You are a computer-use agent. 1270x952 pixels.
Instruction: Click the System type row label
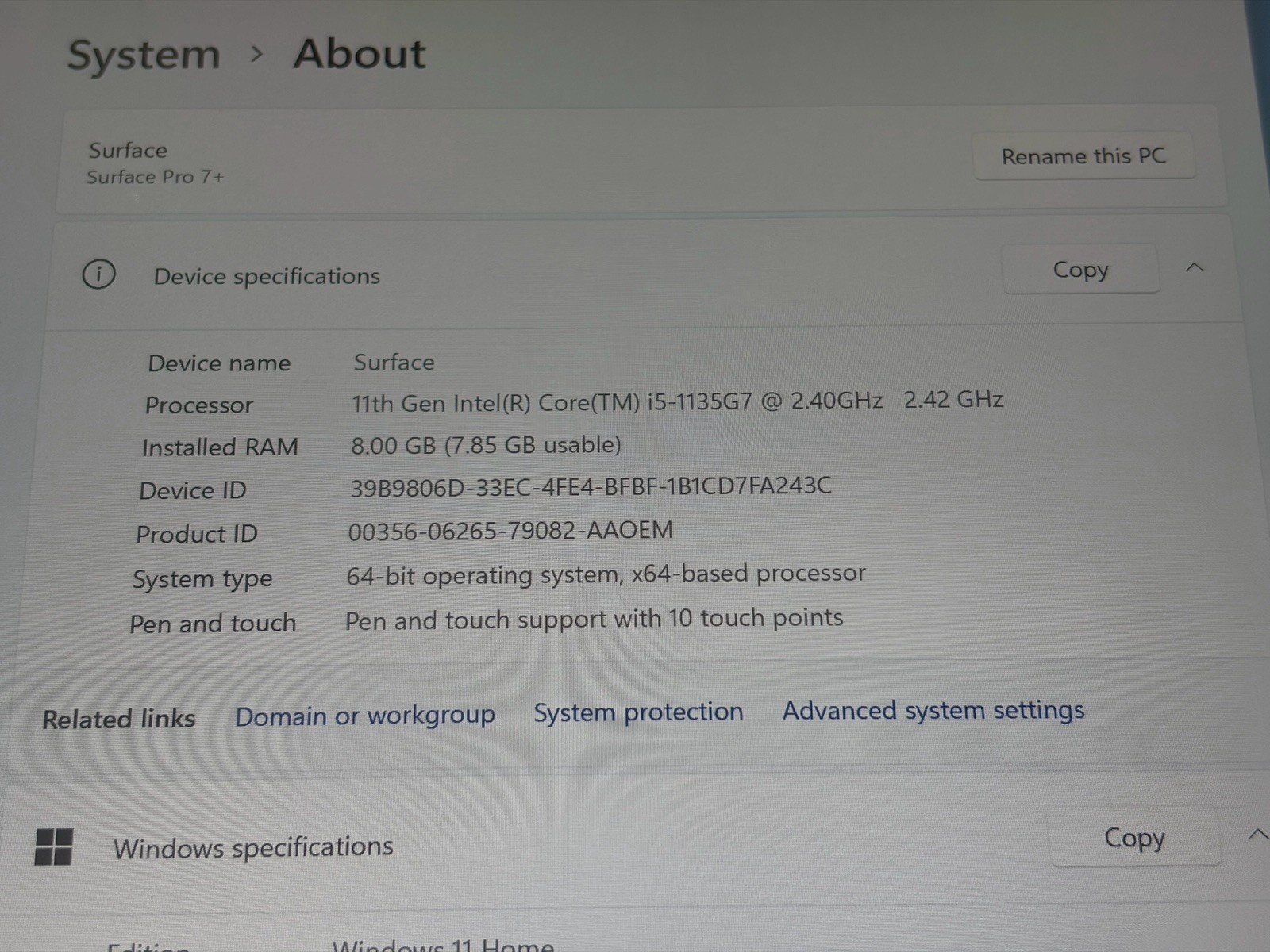[202, 580]
